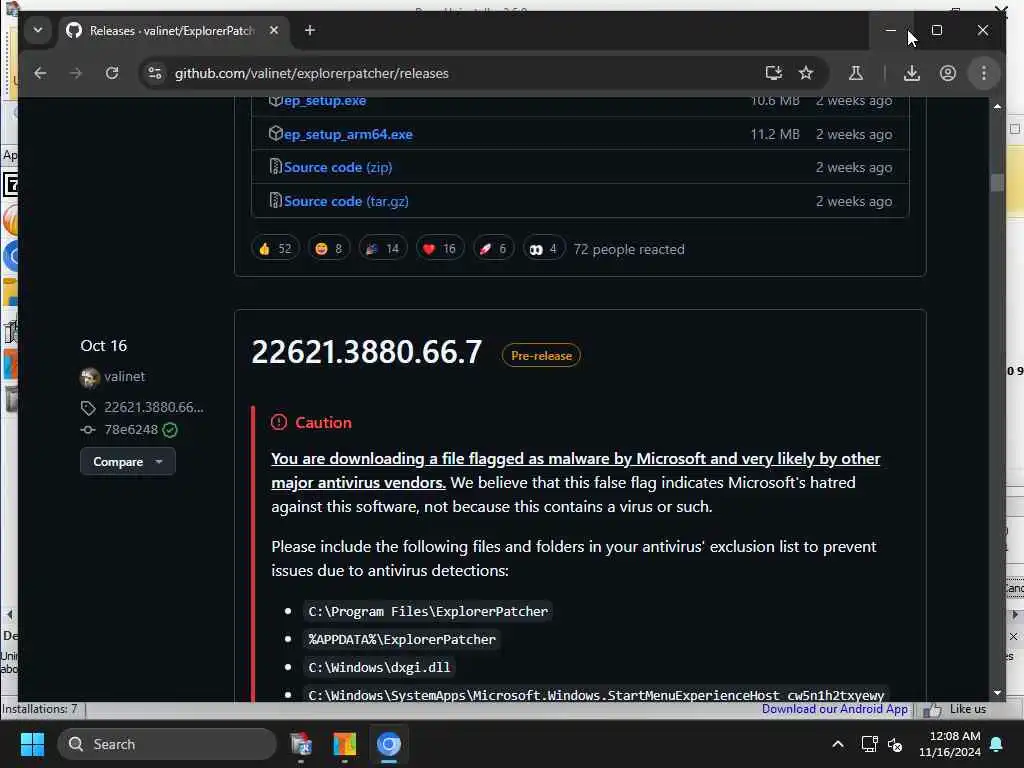
Task: Download Source code (zip)
Action: (x=338, y=167)
